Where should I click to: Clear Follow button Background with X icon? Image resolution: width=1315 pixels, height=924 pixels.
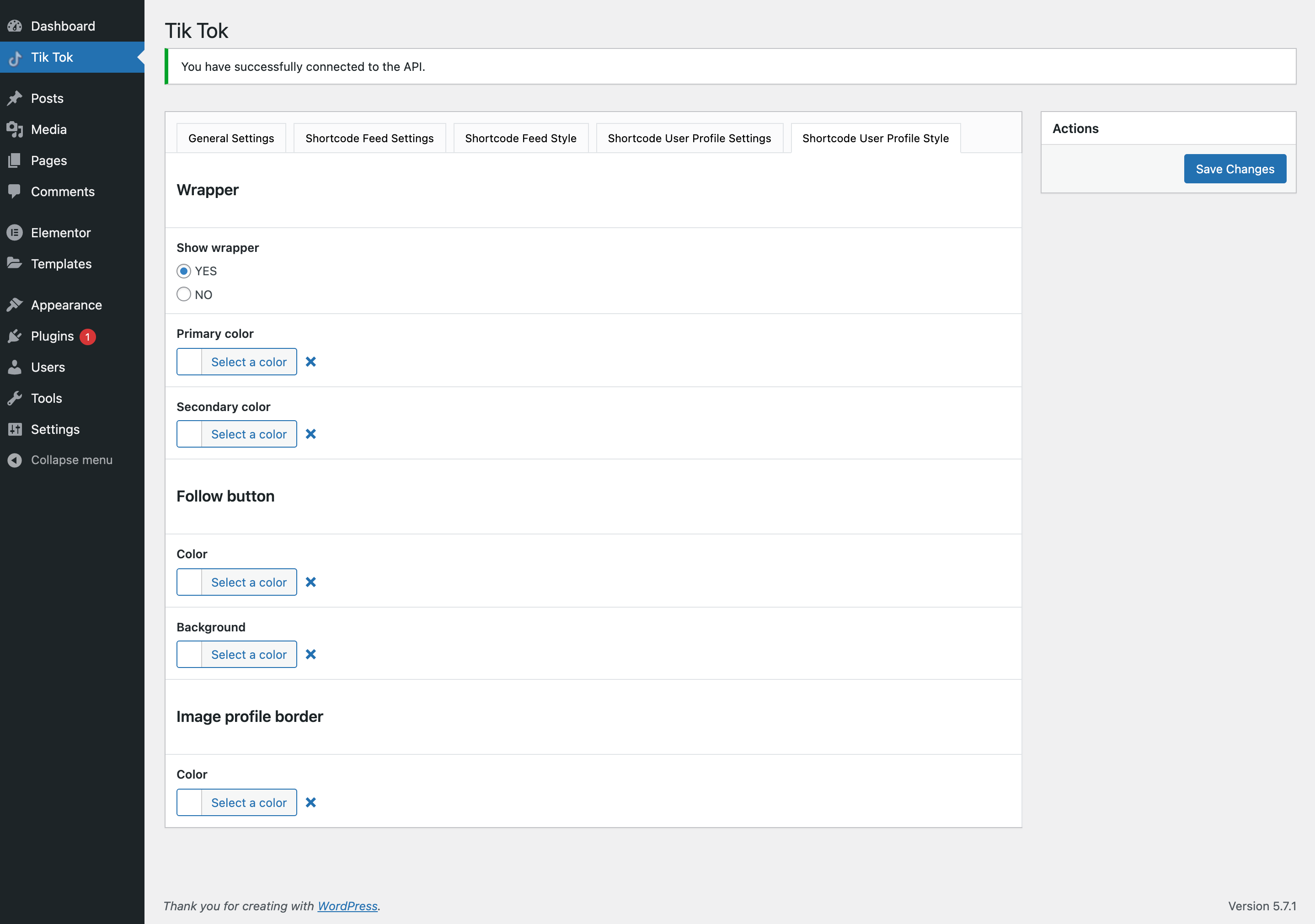point(311,654)
